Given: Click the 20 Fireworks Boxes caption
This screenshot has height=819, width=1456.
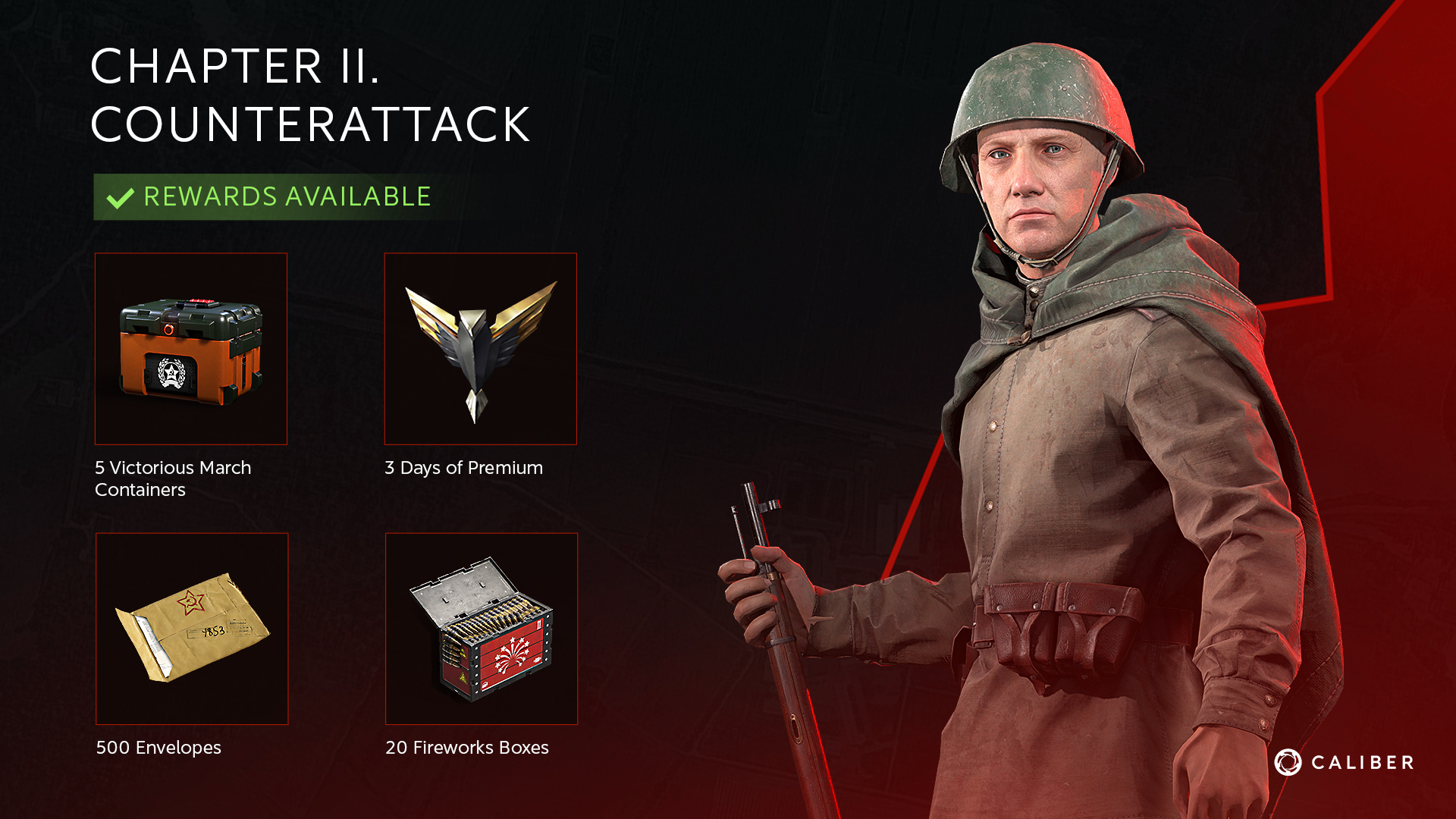Looking at the screenshot, I should click(467, 748).
